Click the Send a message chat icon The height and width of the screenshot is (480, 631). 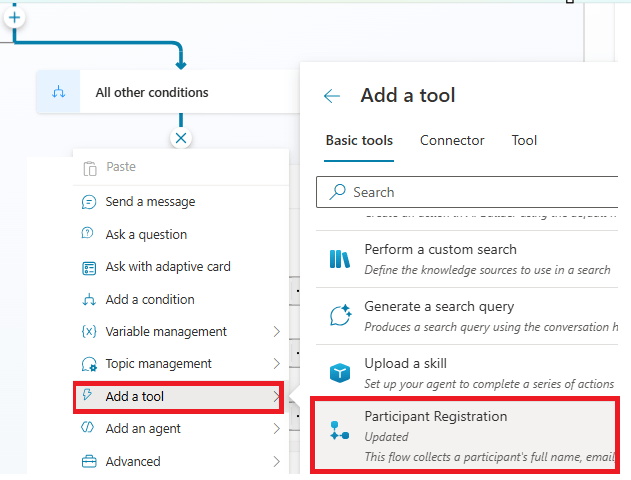[x=88, y=202]
